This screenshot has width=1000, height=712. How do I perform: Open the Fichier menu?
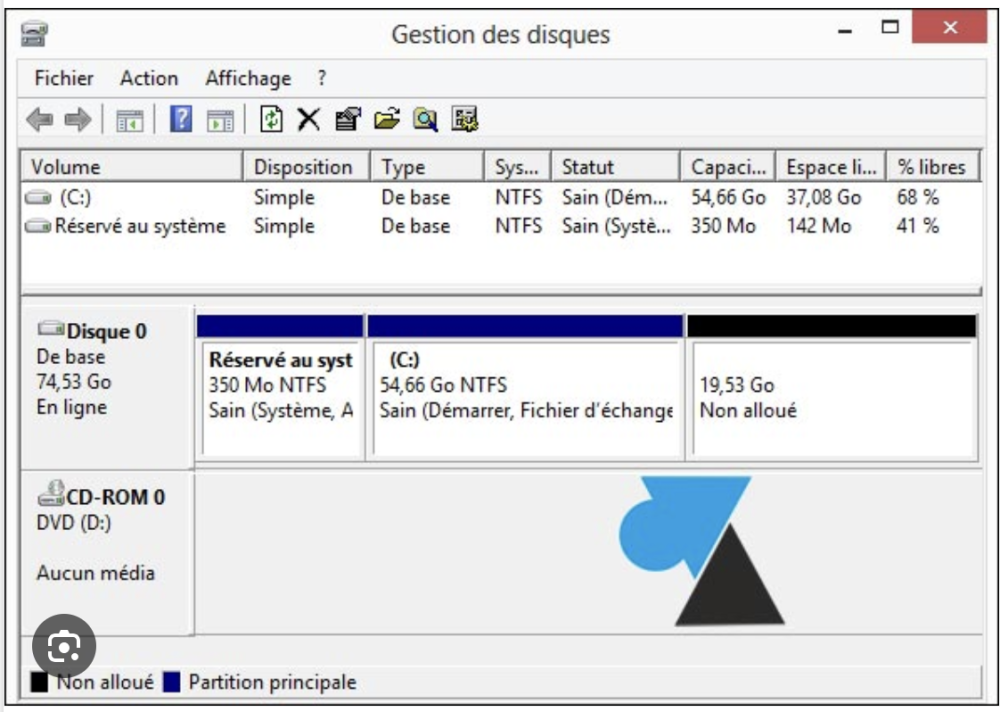64,77
